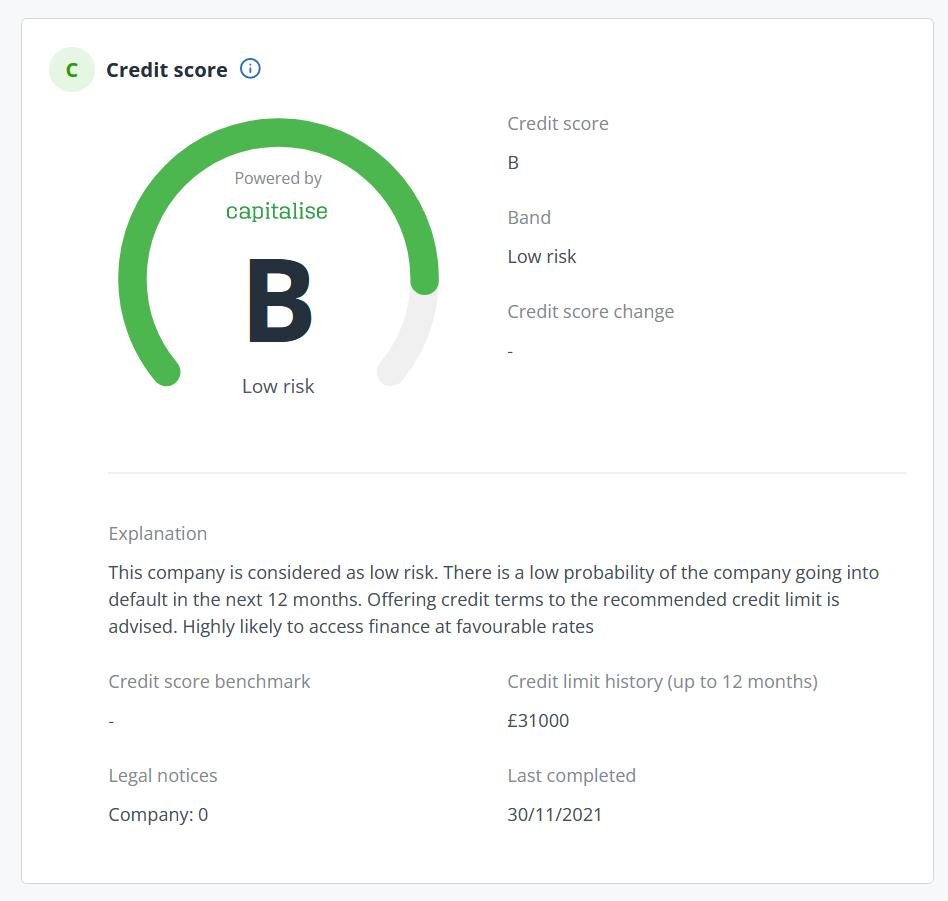Click the large B grade letter
948x901 pixels.
tap(279, 302)
